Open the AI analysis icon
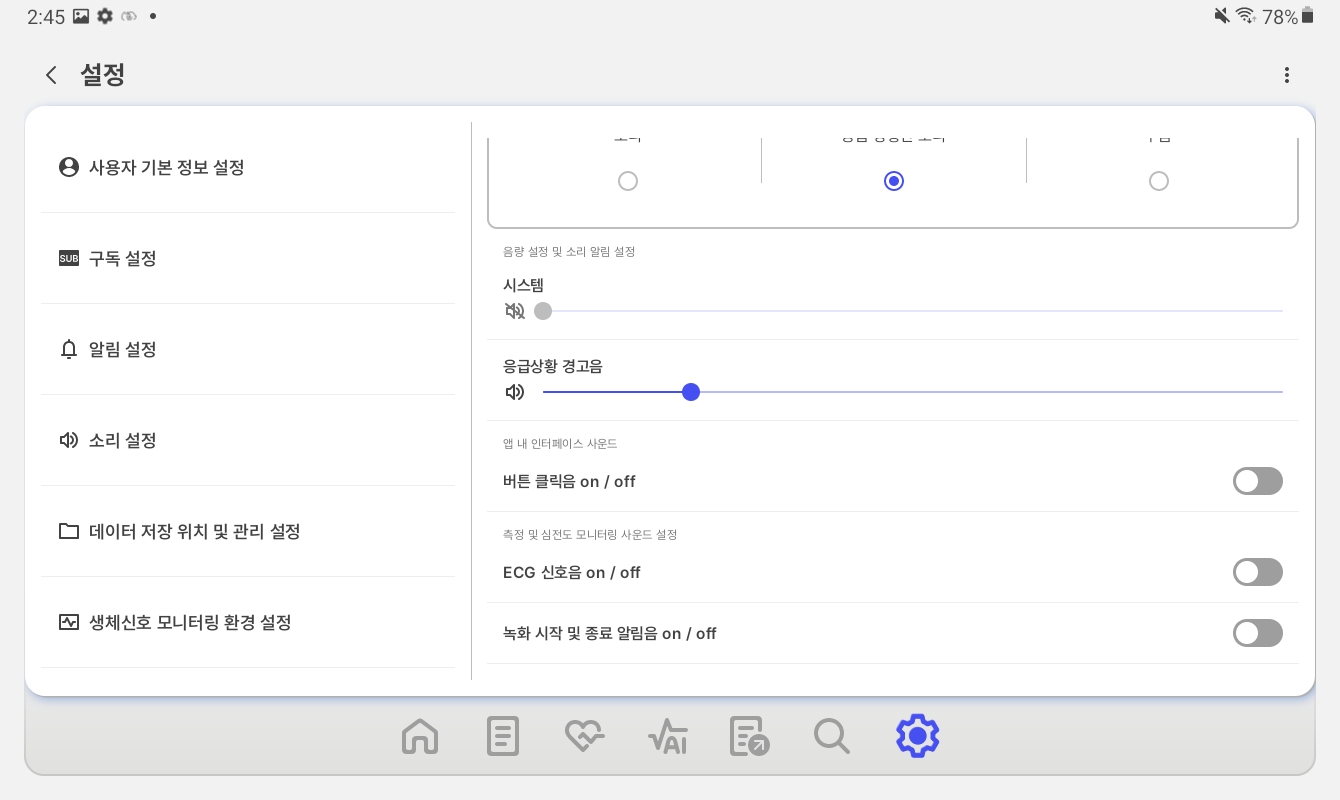 [668, 737]
